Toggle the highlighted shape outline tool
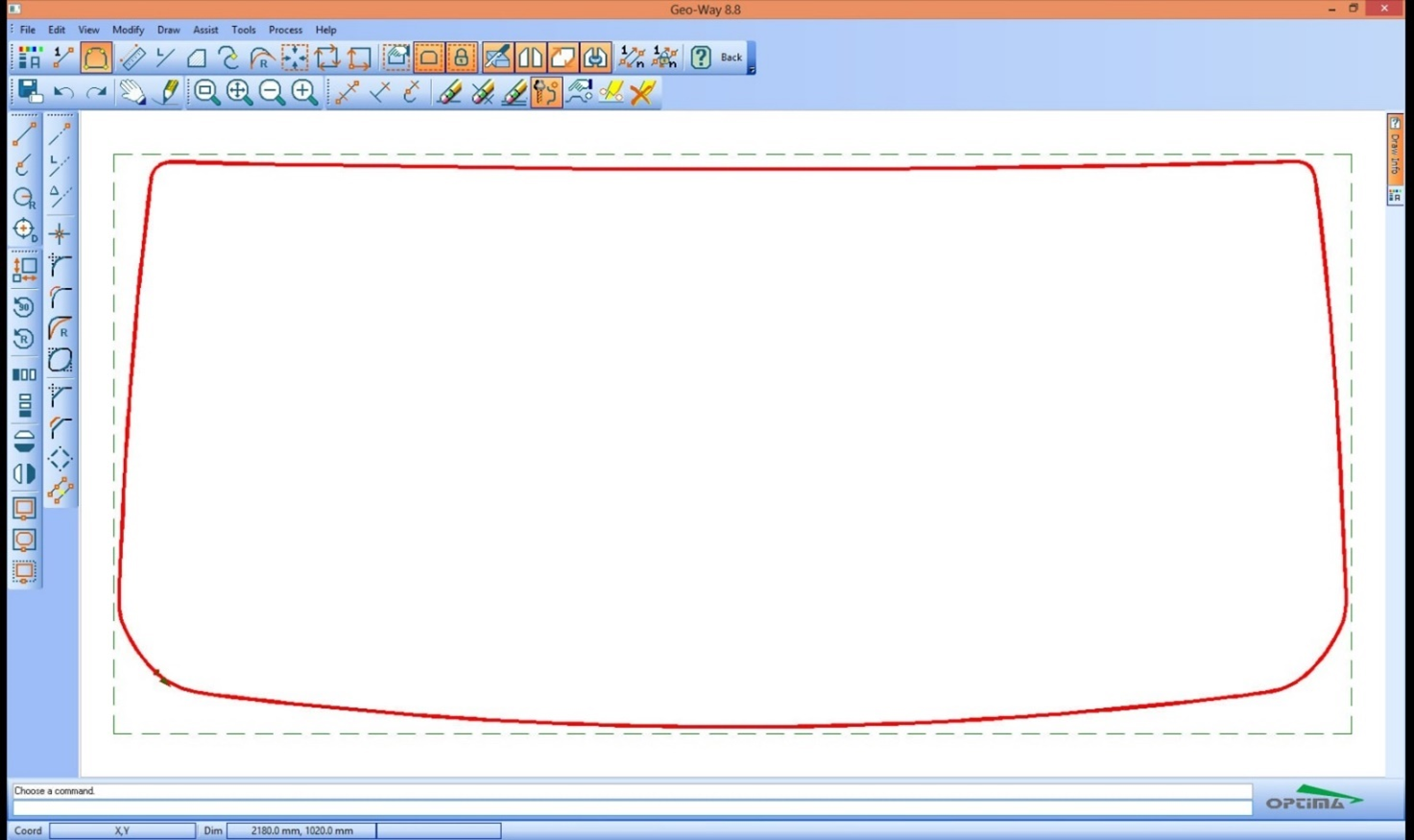This screenshot has width=1414, height=840. pos(95,58)
